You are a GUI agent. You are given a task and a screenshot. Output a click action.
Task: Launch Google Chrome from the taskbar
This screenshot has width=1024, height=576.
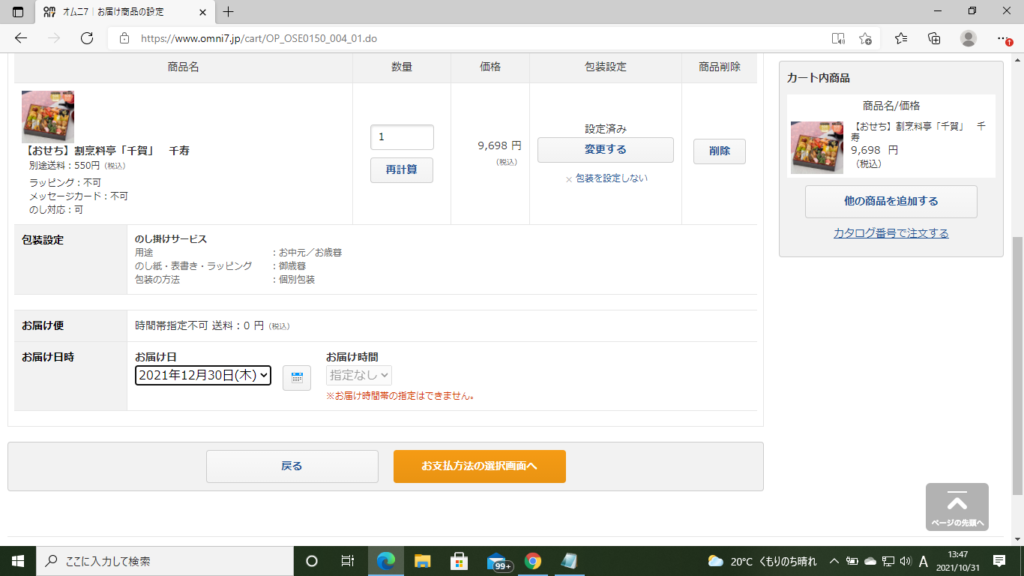tap(533, 561)
